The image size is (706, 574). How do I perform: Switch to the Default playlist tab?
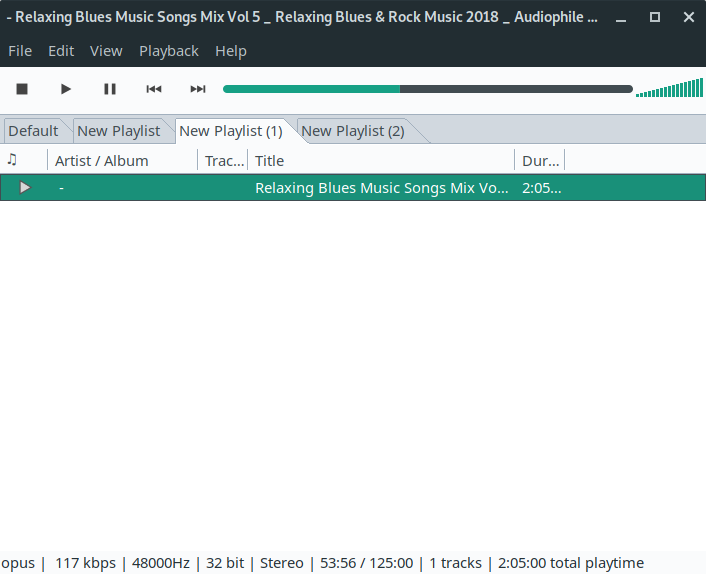34,131
